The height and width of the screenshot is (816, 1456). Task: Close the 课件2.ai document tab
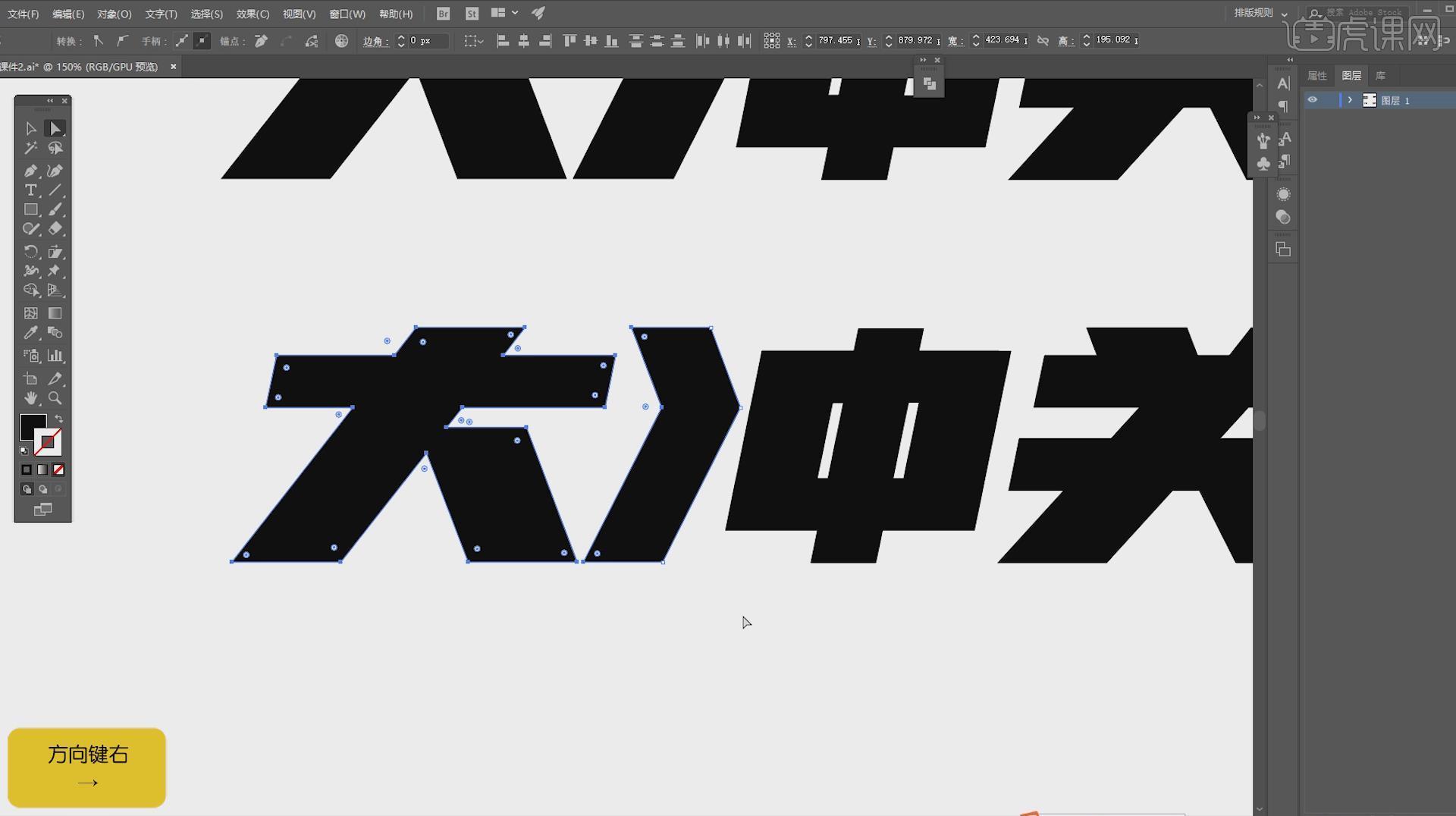[173, 67]
